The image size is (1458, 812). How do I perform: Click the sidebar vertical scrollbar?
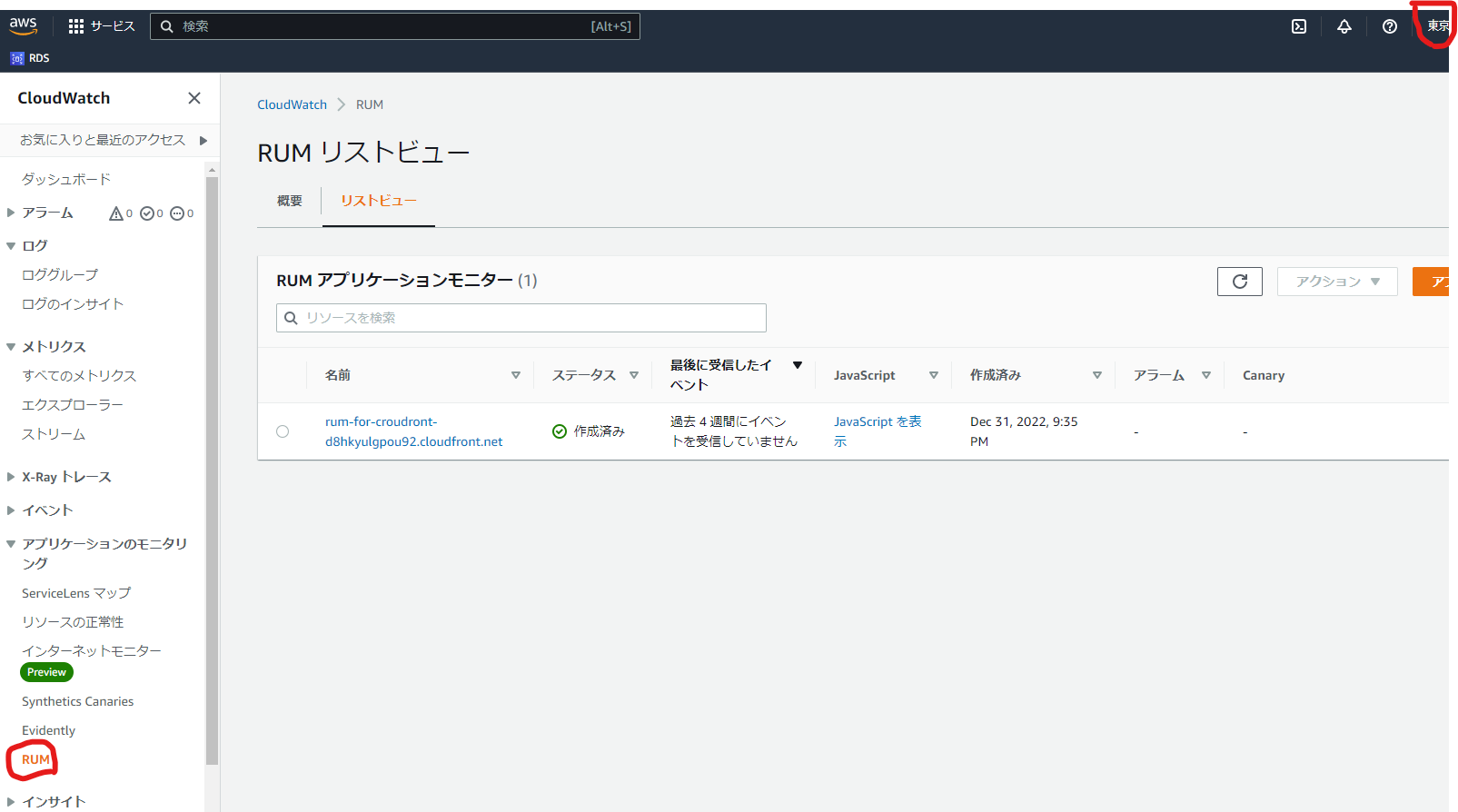click(212, 470)
